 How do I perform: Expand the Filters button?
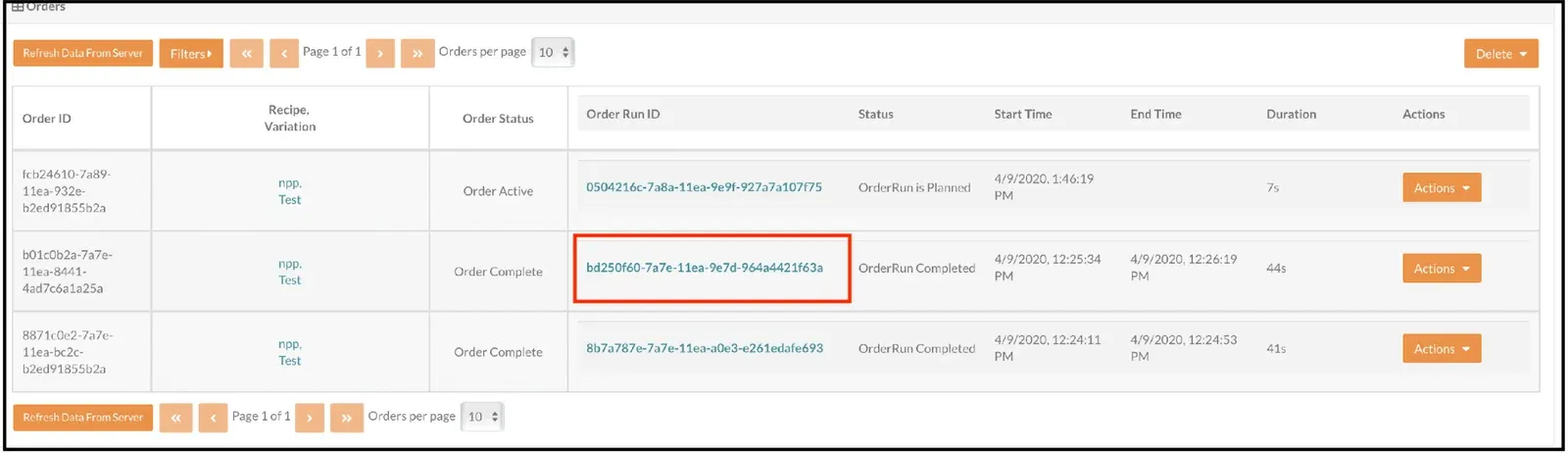191,54
